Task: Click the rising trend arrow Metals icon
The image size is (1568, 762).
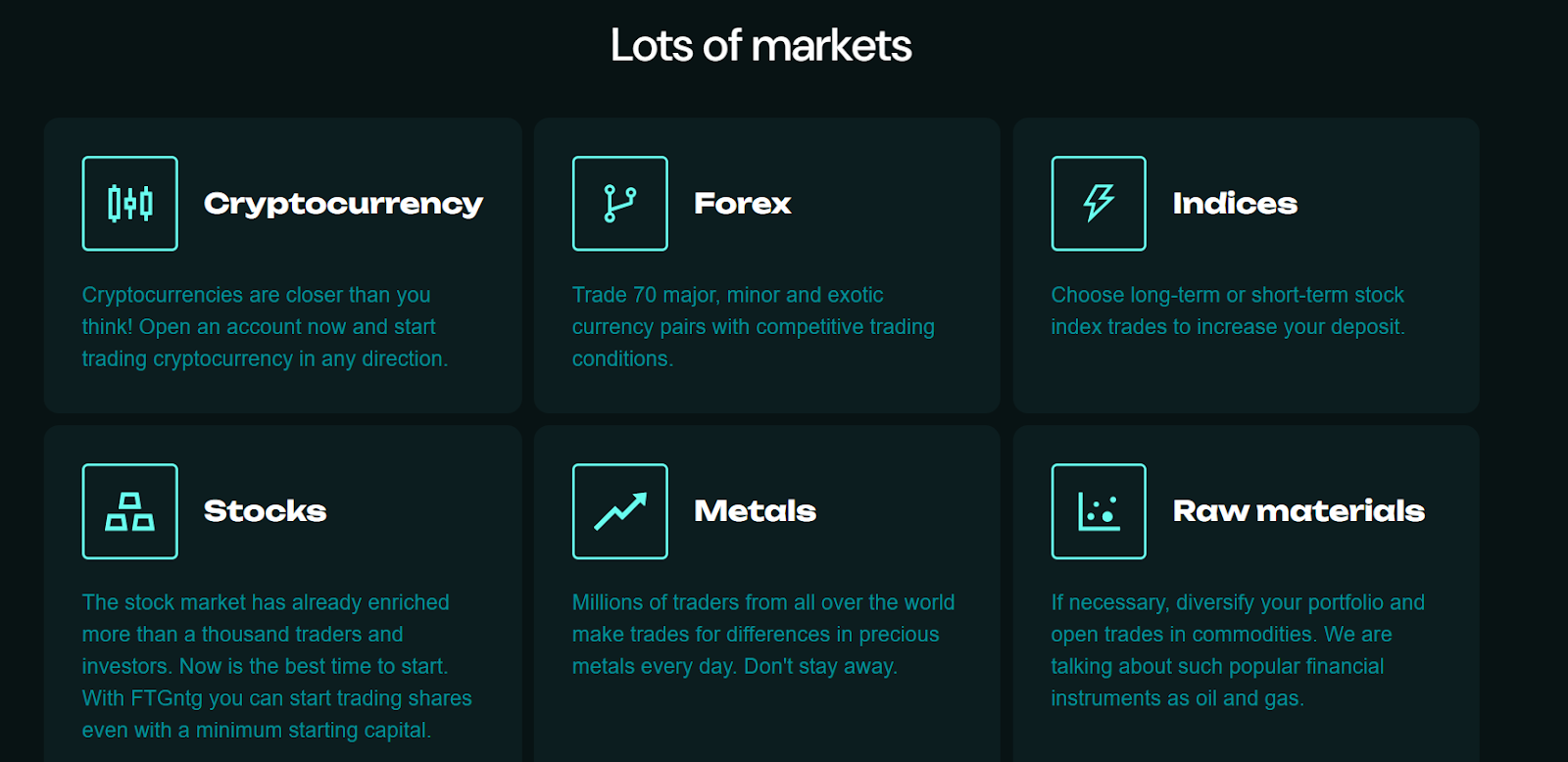Action: (620, 511)
